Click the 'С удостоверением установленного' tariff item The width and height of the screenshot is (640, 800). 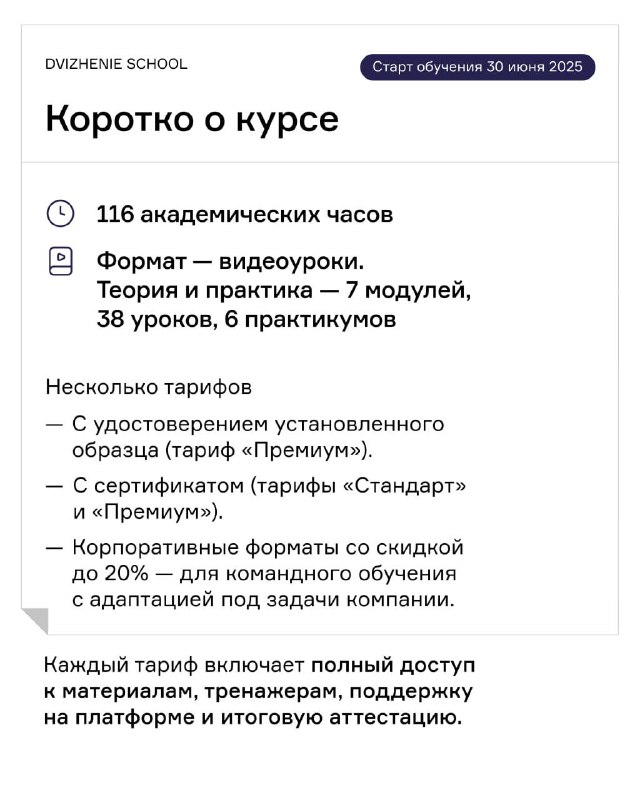[x=258, y=424]
